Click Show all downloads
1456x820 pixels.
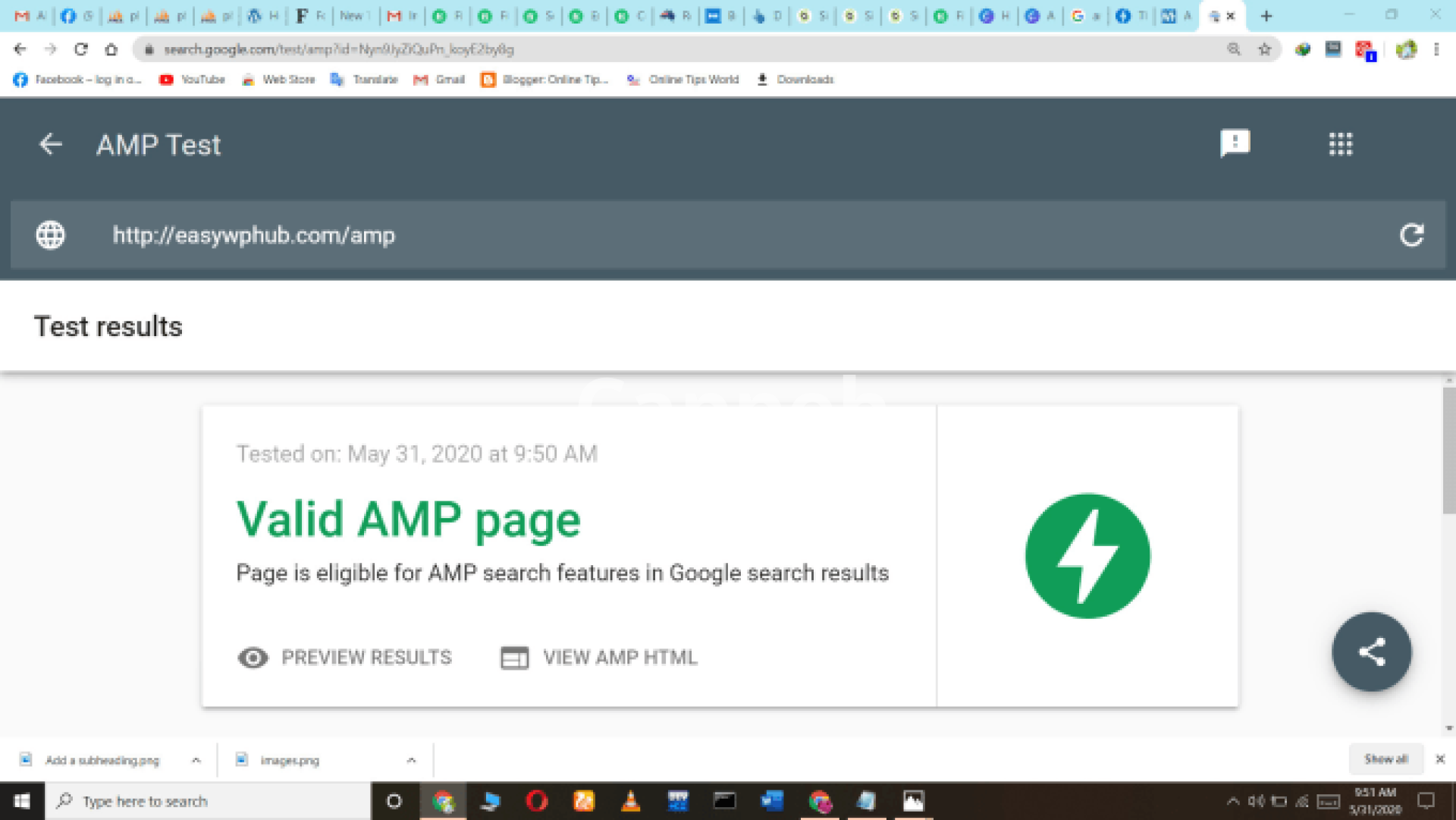click(x=1385, y=759)
